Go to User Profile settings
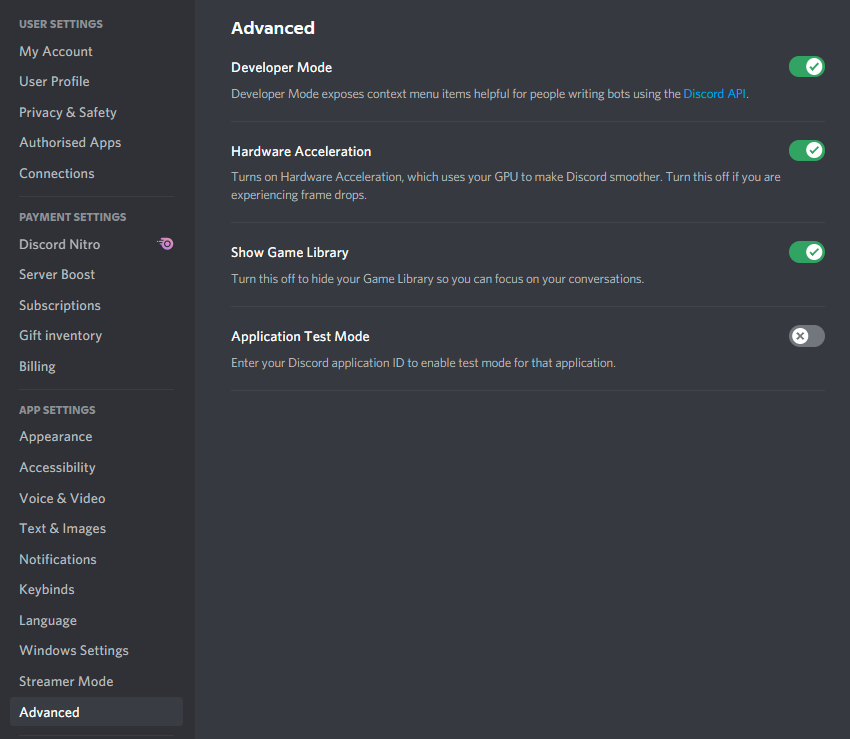The width and height of the screenshot is (850, 739). 54,82
